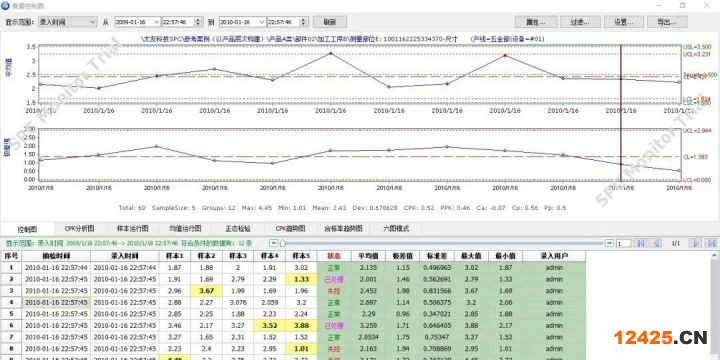Viewport: 720px width, 360px height.
Task: Click the end time spinner arrows
Action: pos(303,22)
